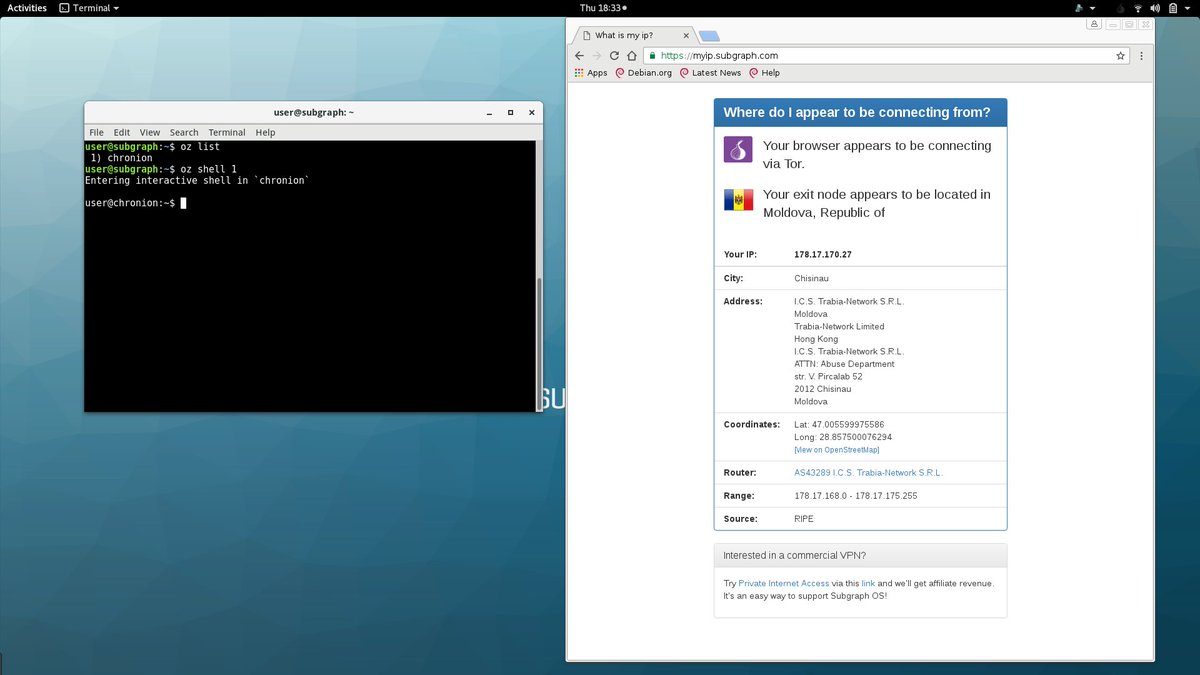This screenshot has width=1200, height=675.
Task: Click the RIPE source value
Action: click(804, 519)
